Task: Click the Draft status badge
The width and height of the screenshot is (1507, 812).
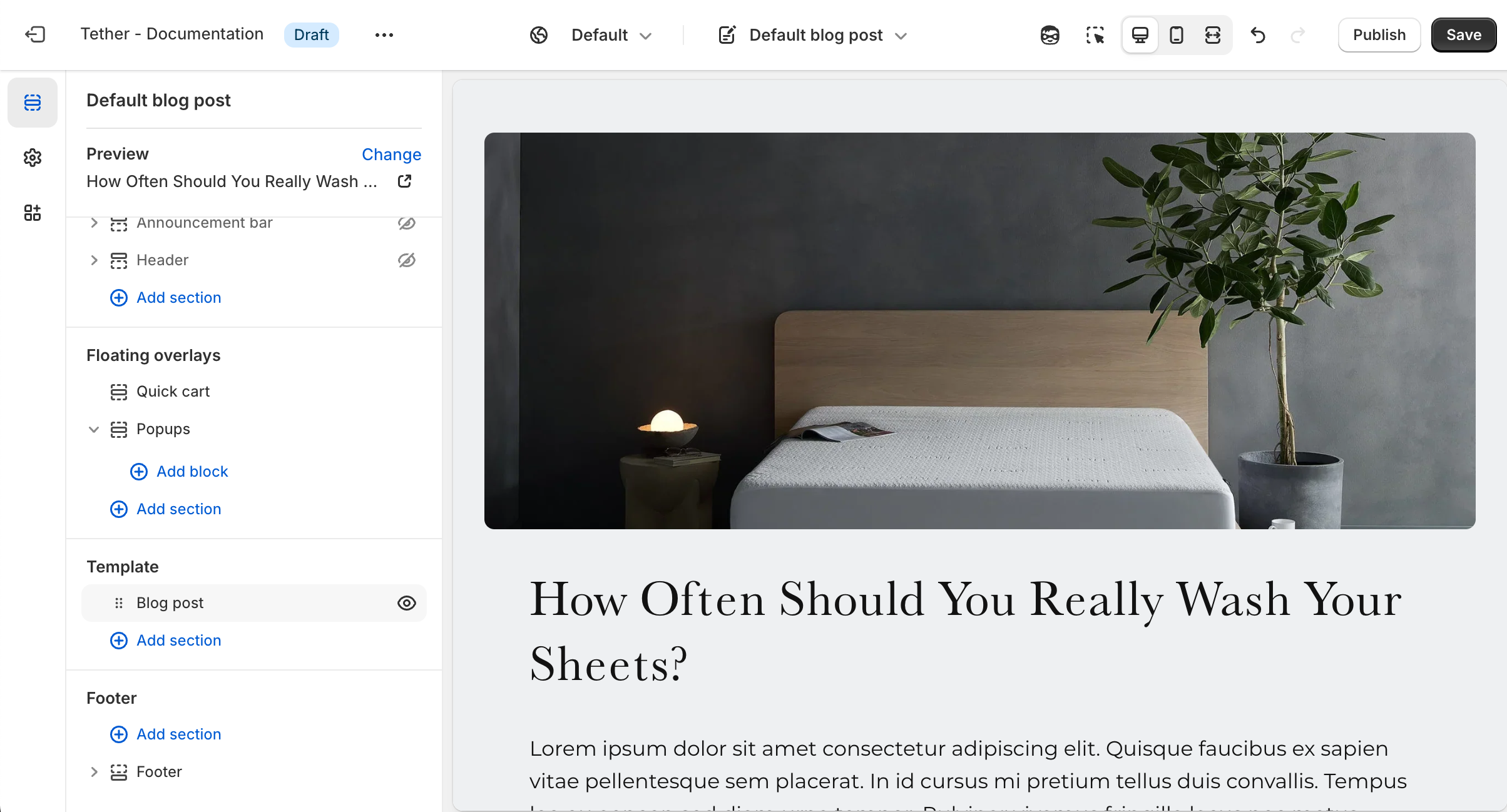Action: click(x=311, y=35)
